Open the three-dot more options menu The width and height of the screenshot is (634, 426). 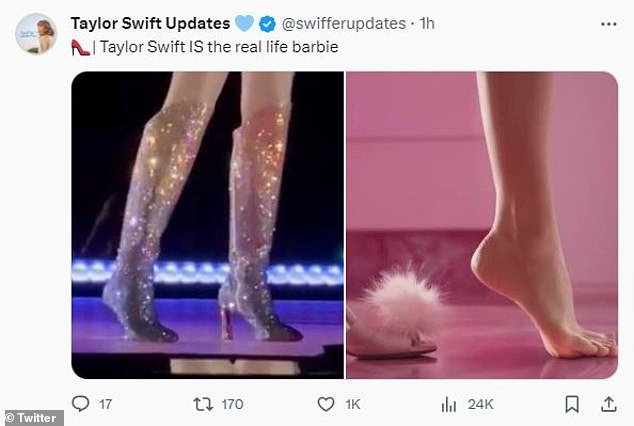point(609,24)
